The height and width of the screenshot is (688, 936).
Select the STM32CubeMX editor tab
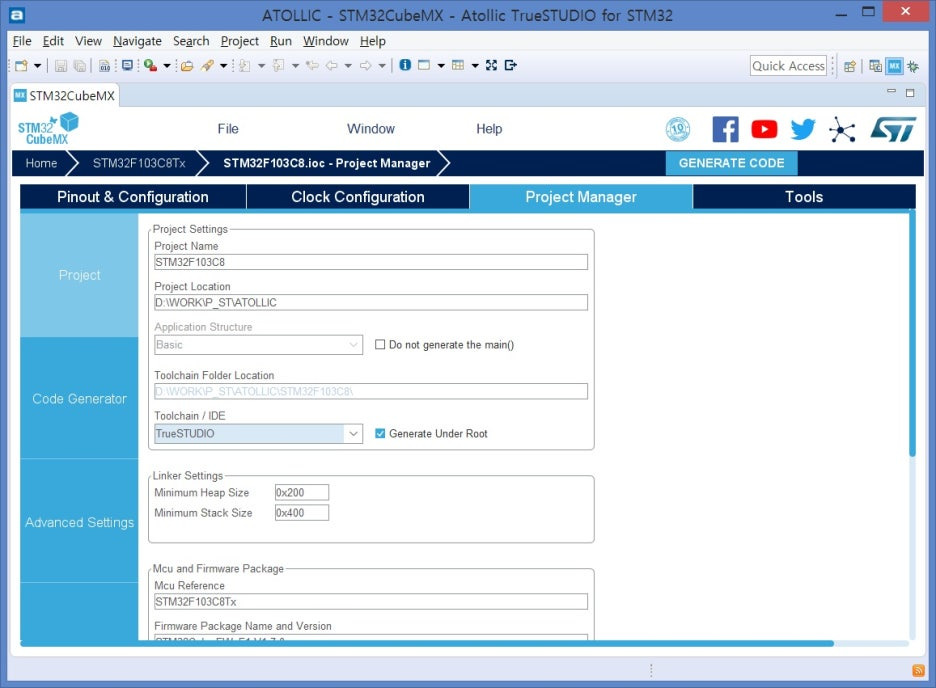[x=65, y=96]
